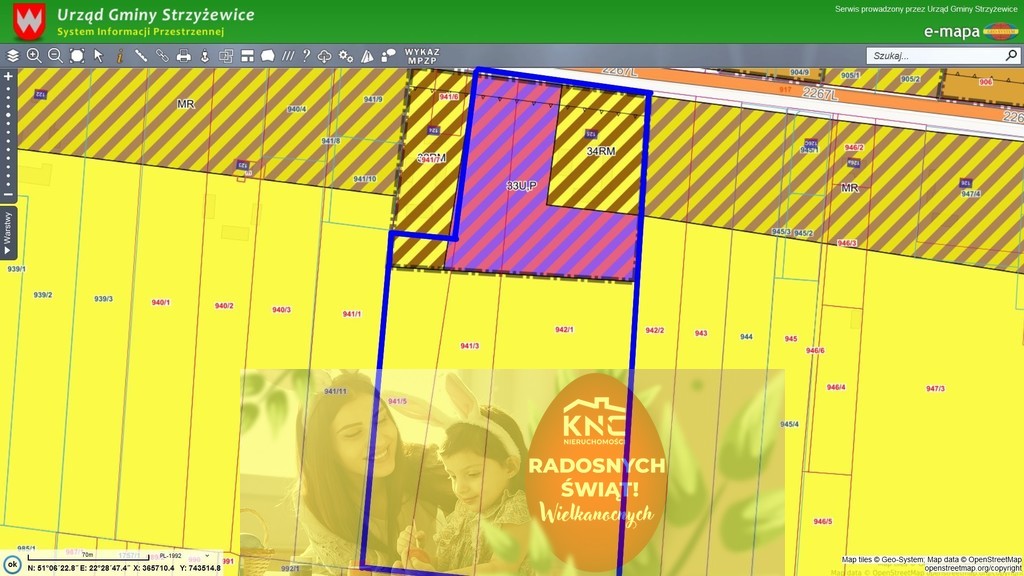Open the layers stack icon in toolbar
Viewport: 1024px width, 576px height.
click(13, 56)
